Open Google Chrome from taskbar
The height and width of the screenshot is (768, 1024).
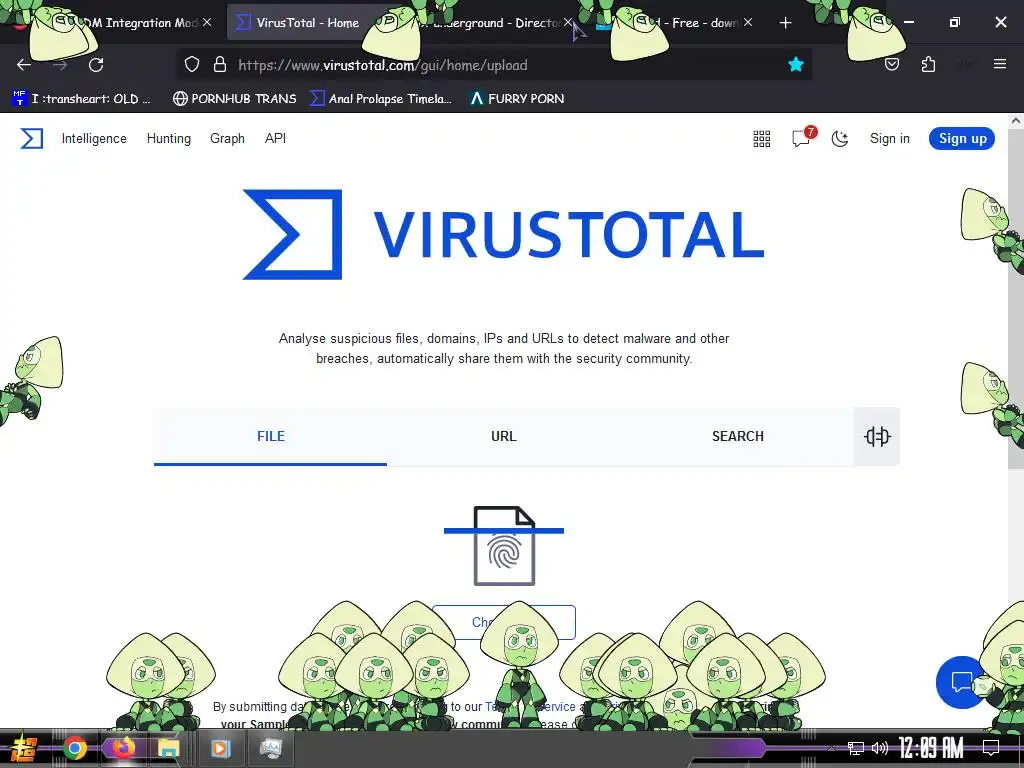click(x=75, y=748)
